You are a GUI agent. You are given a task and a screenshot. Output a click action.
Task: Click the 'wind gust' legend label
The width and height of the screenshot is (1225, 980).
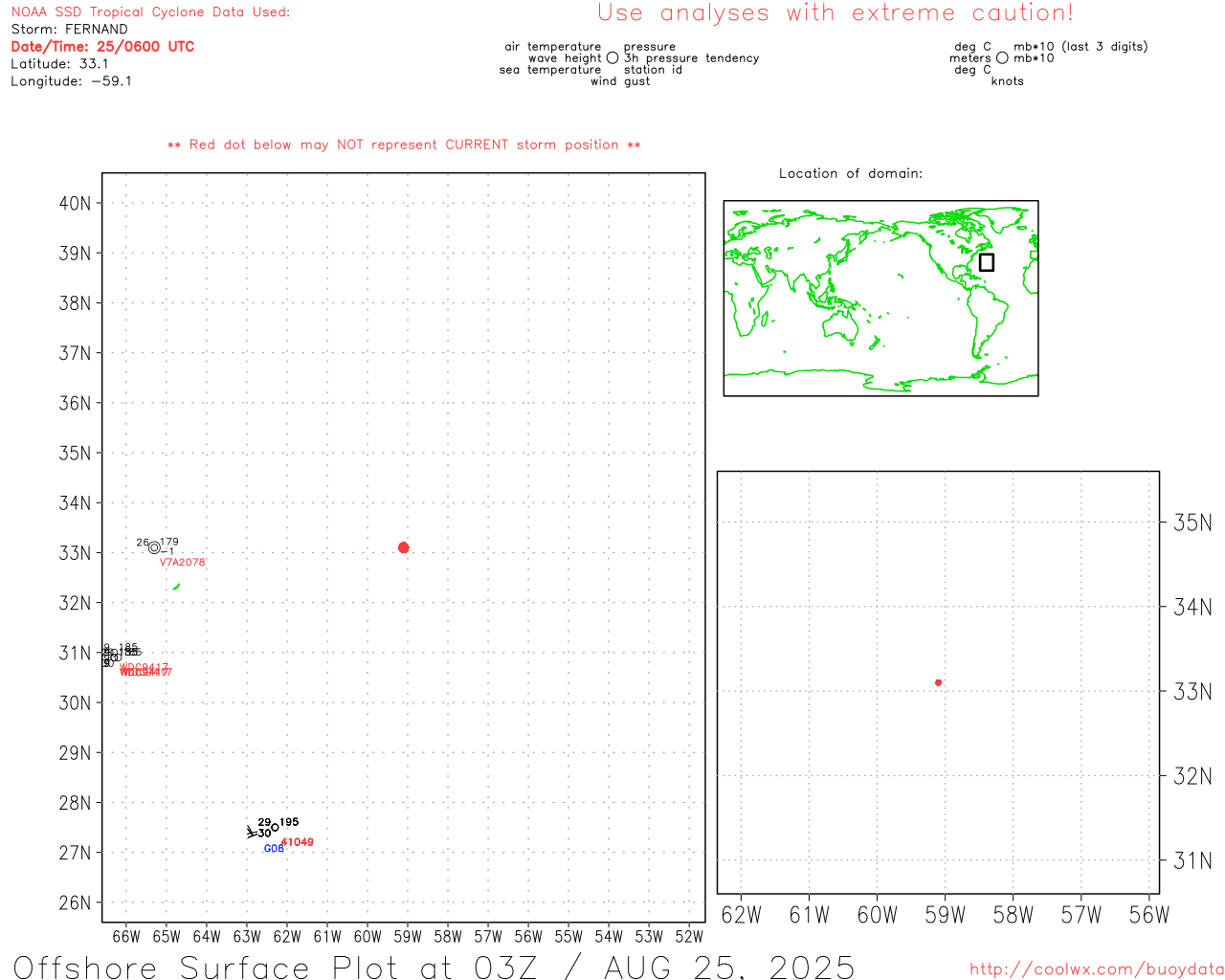point(620,81)
